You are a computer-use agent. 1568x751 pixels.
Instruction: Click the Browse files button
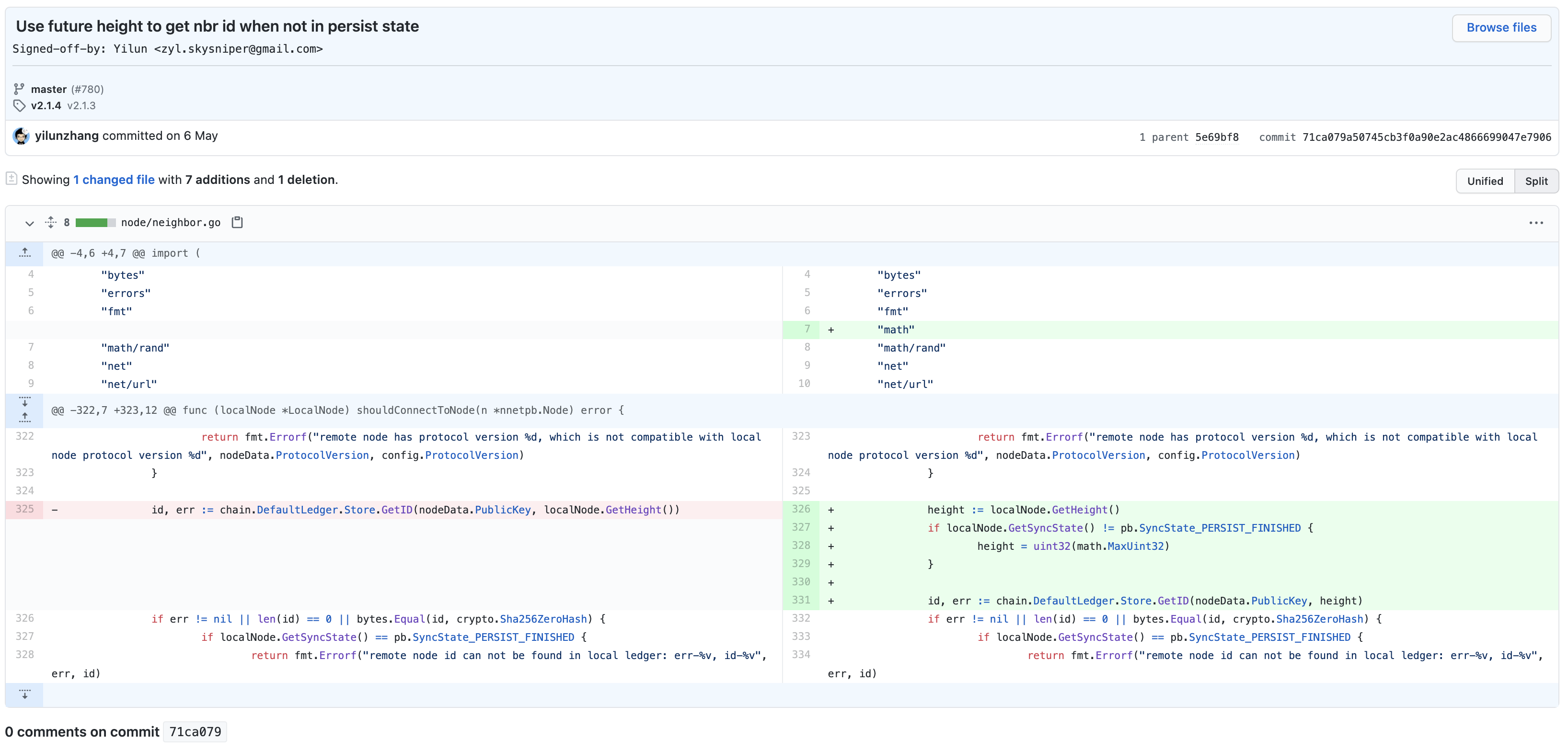1501,28
